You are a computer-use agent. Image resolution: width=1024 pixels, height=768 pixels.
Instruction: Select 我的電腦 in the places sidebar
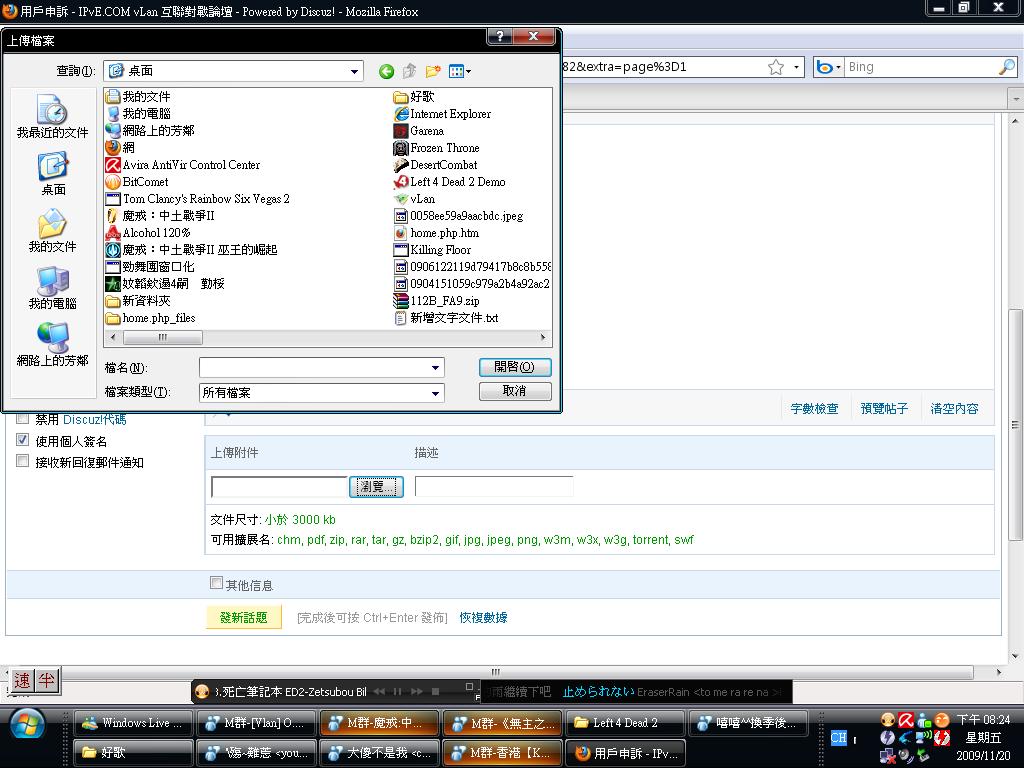52,287
